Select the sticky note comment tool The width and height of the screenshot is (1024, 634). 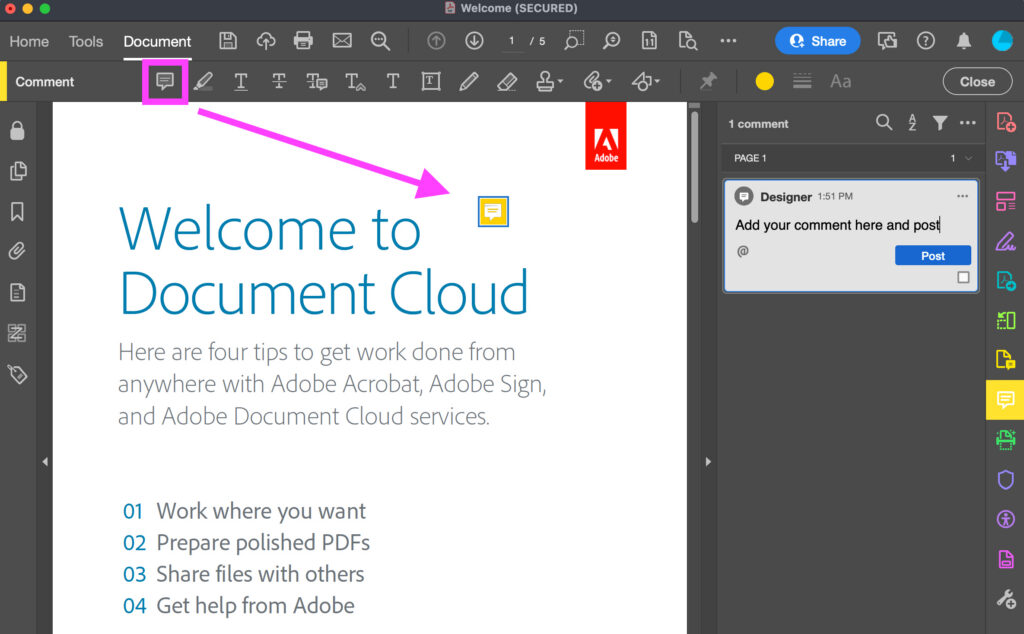pyautogui.click(x=165, y=82)
